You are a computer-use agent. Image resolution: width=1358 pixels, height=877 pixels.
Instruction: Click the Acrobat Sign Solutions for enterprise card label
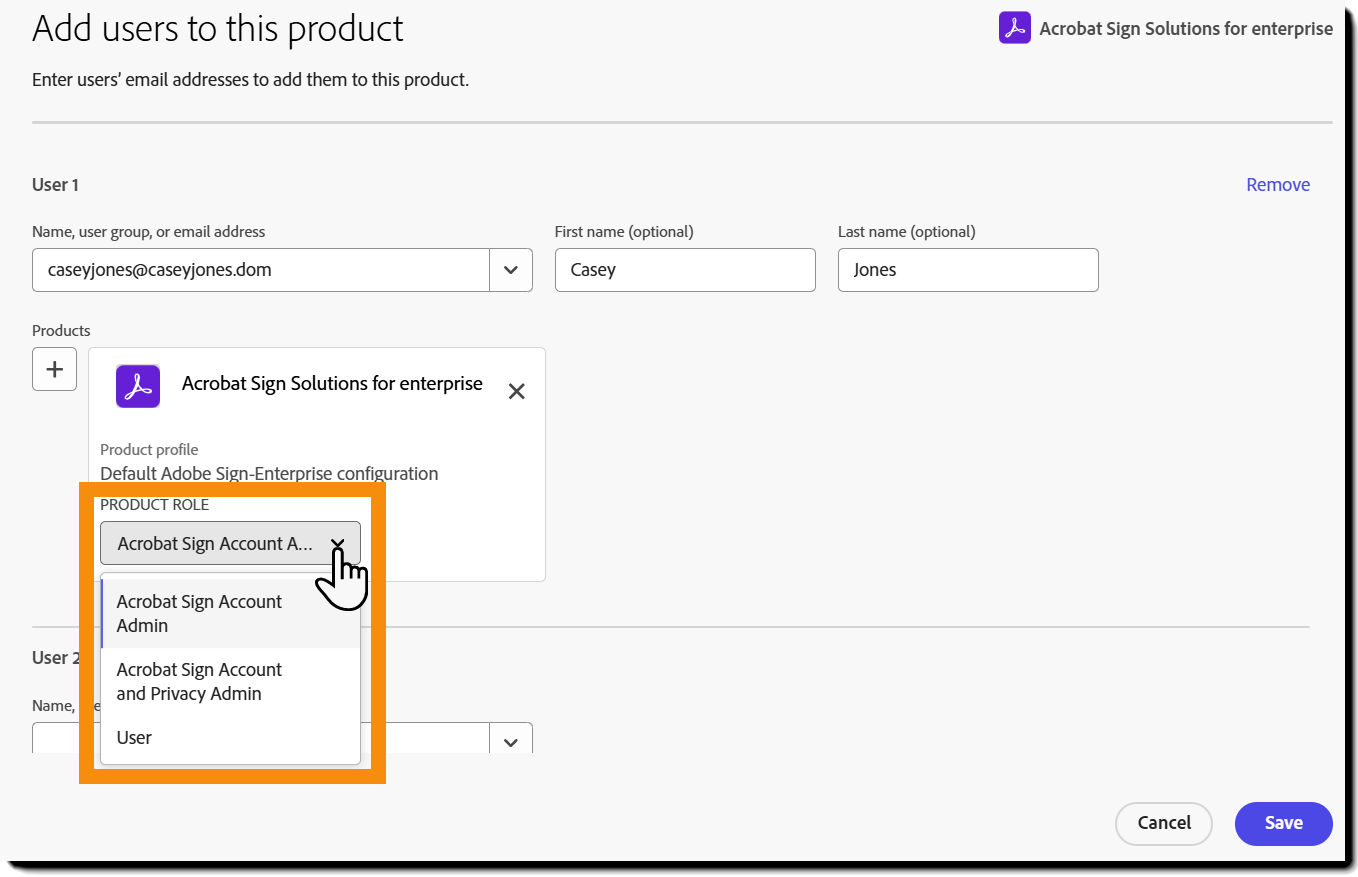(x=331, y=383)
